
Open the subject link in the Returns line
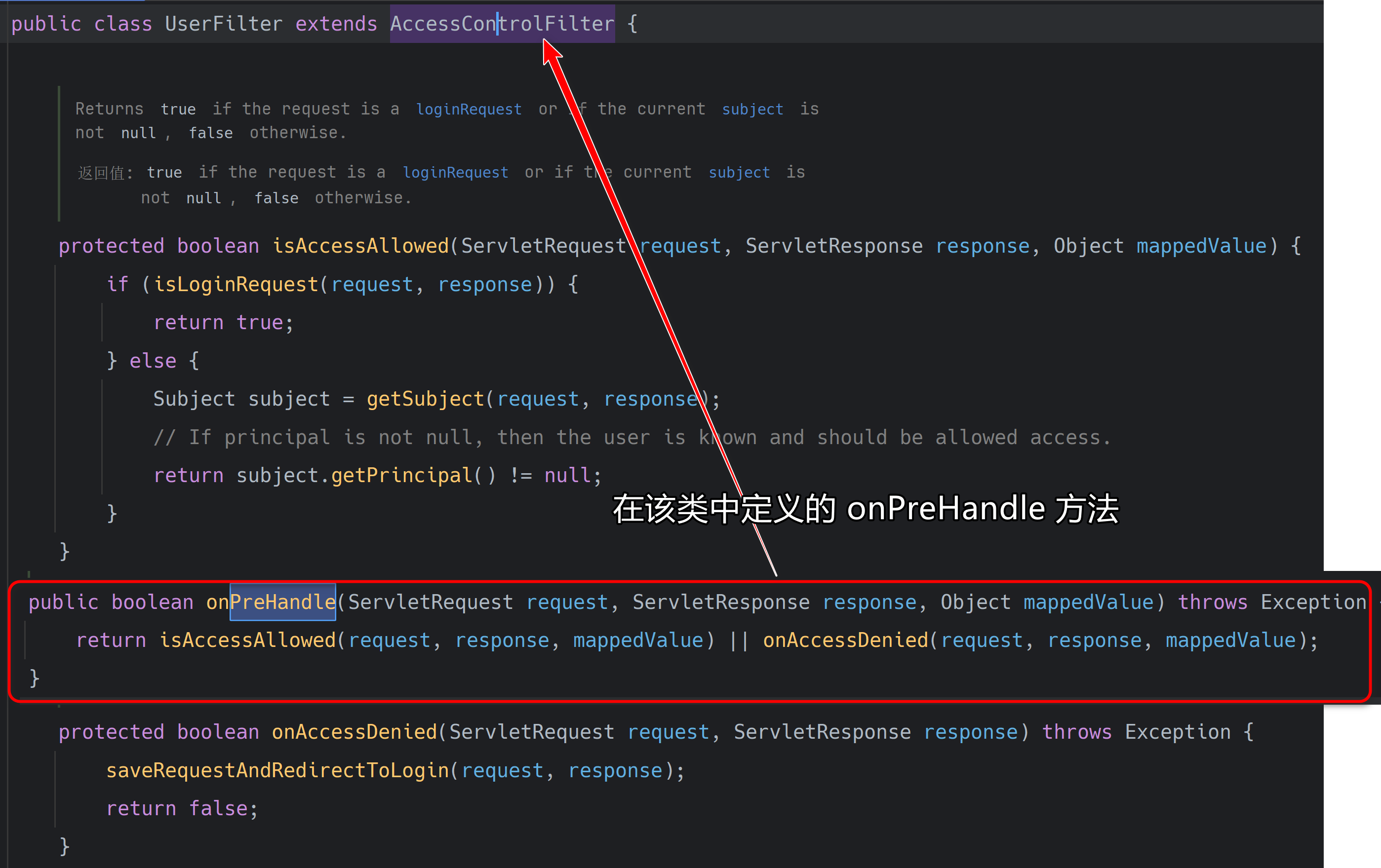pyautogui.click(x=752, y=109)
